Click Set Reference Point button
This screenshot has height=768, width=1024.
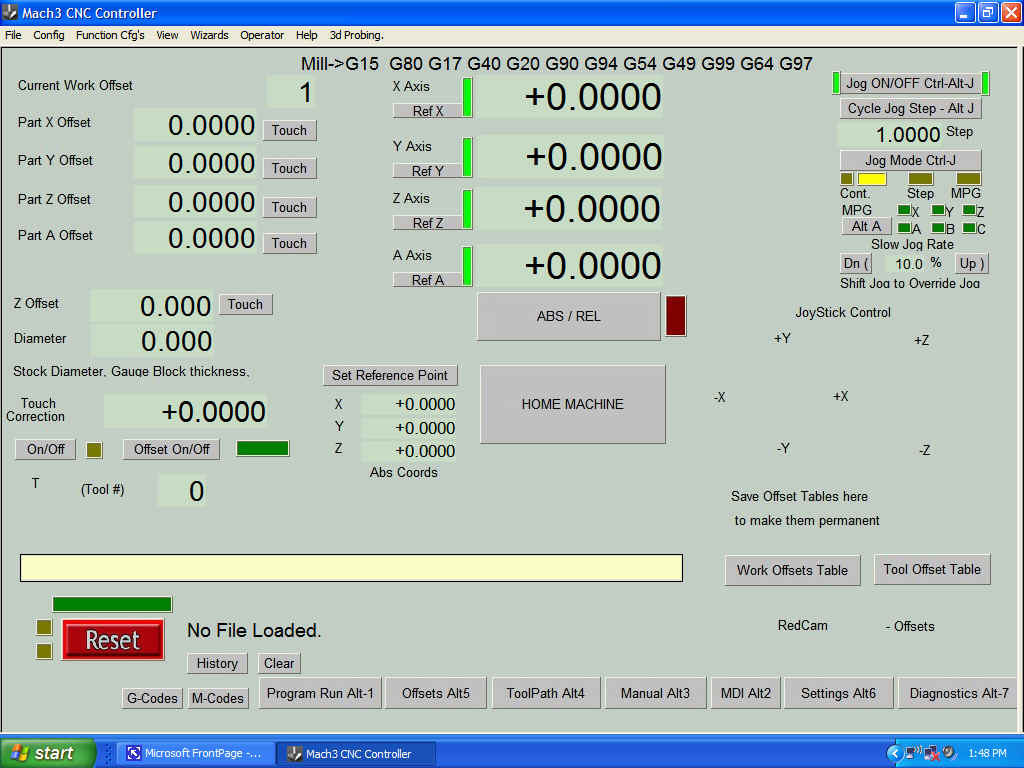pos(390,375)
